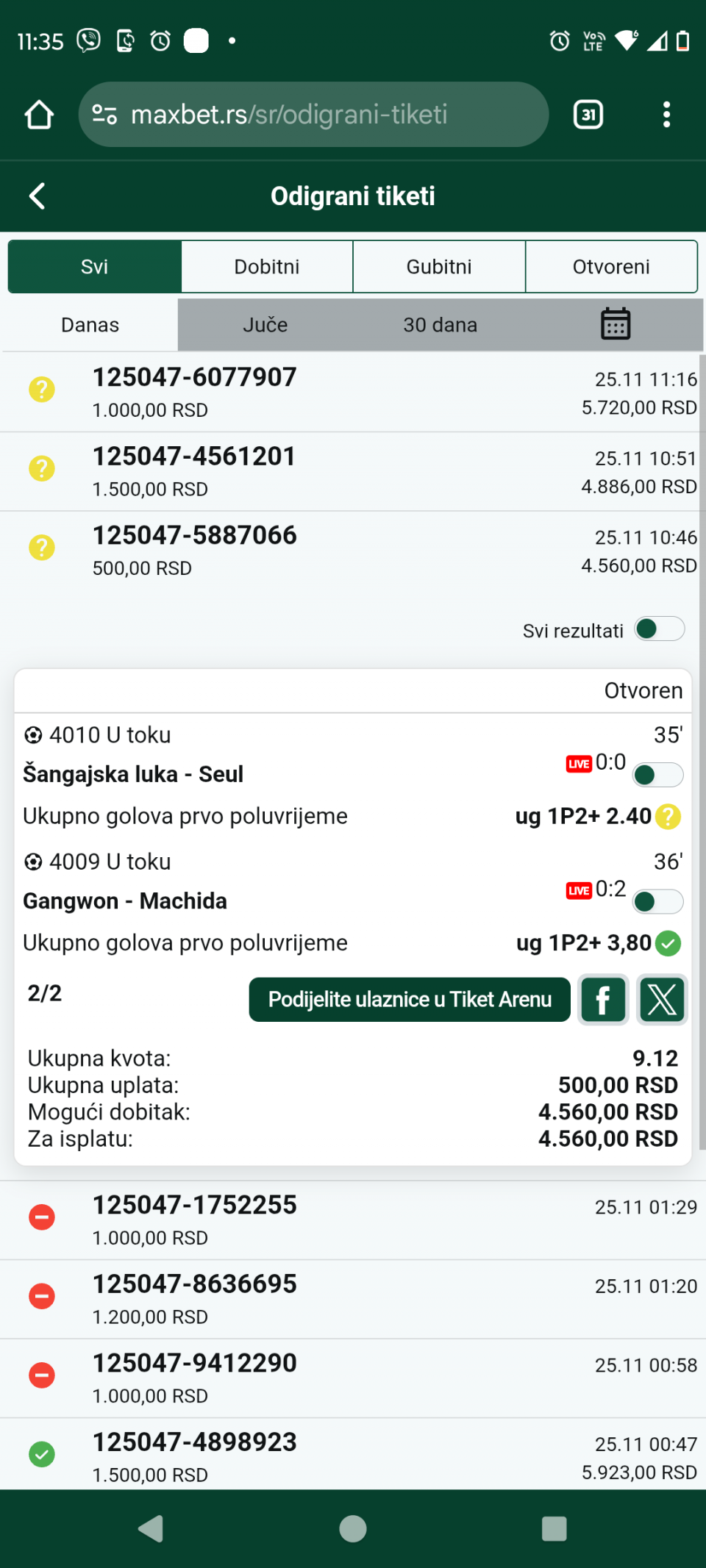This screenshot has width=706, height=1568.
Task: Share ticket on Facebook
Action: [603, 1000]
